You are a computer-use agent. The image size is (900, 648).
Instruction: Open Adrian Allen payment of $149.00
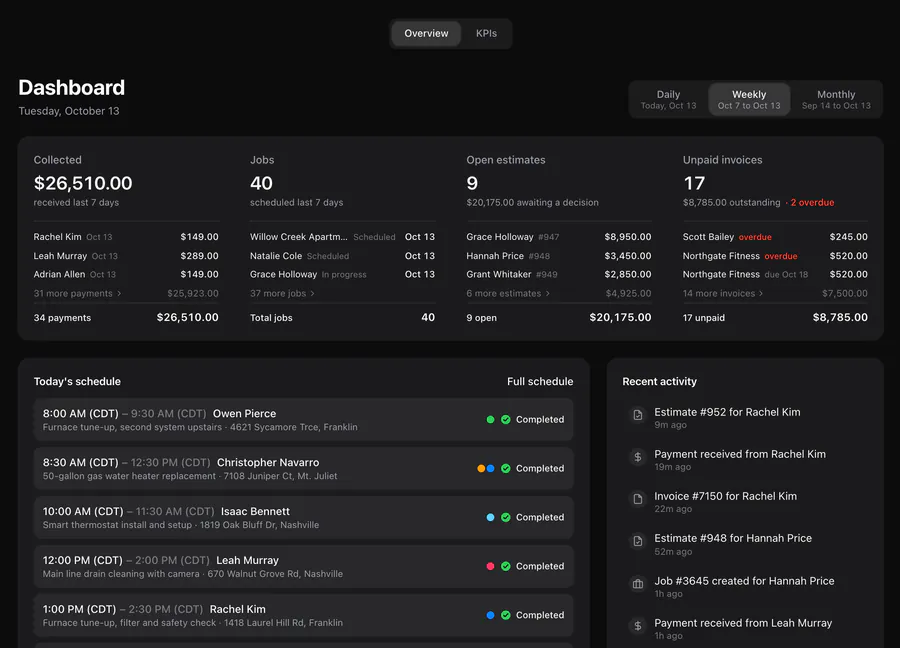tap(126, 274)
